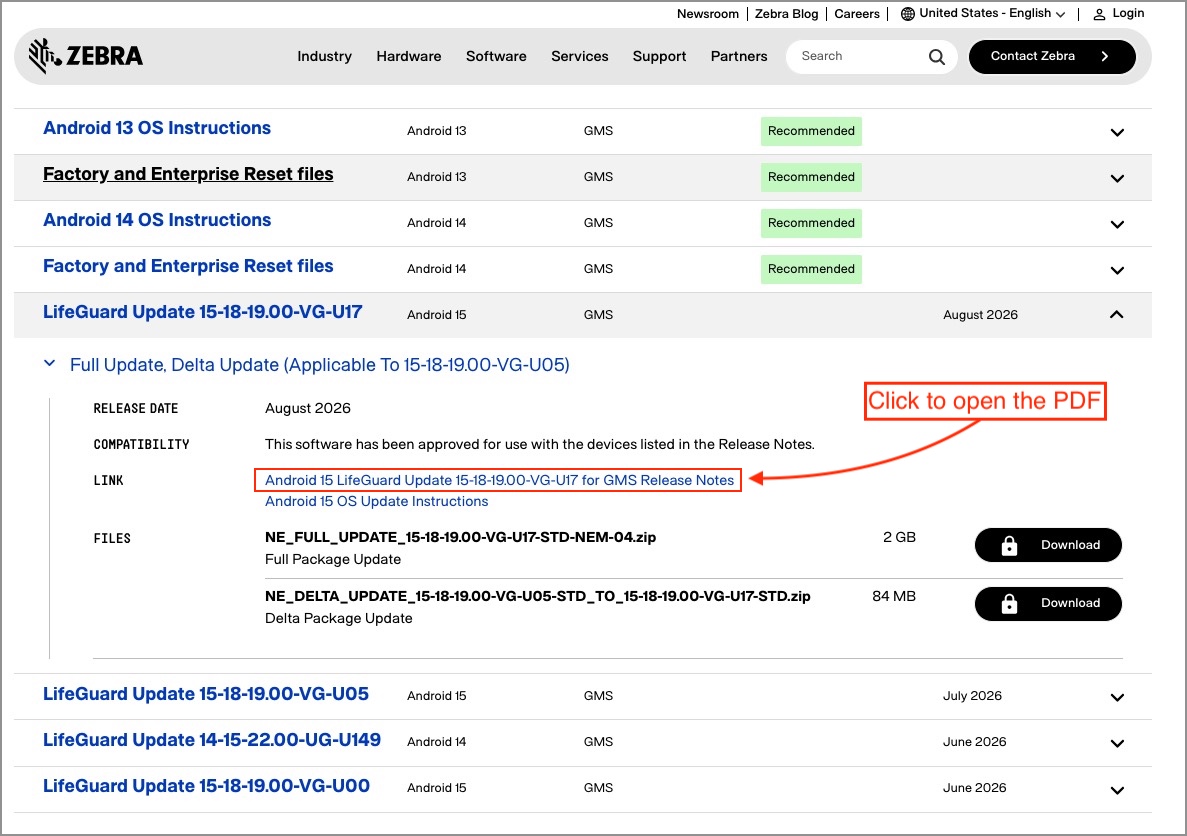Collapse the Full Update, Delta Update section chevron
The width and height of the screenshot is (1187, 836).
(49, 363)
